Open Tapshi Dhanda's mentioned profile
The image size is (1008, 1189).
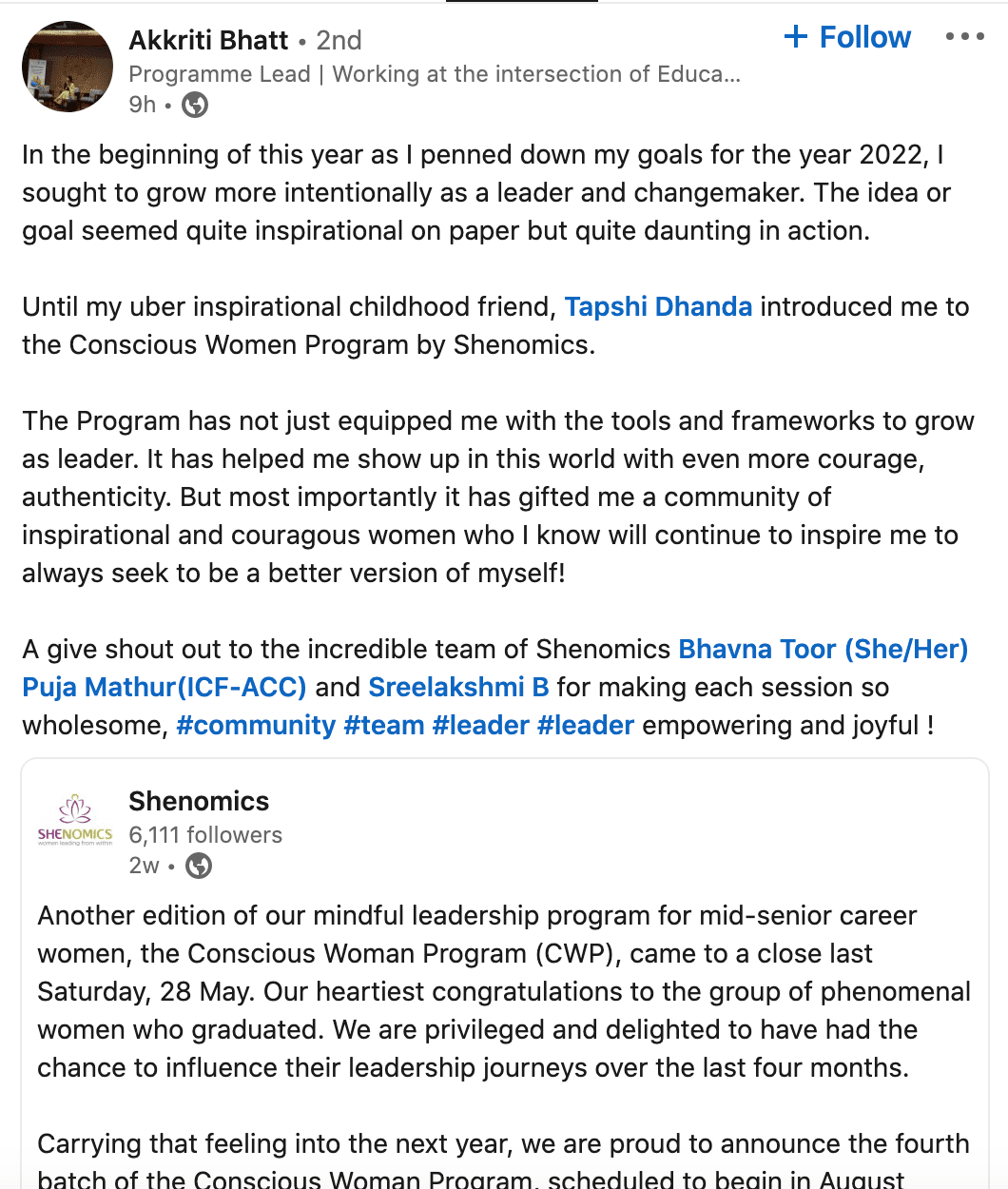tap(658, 306)
